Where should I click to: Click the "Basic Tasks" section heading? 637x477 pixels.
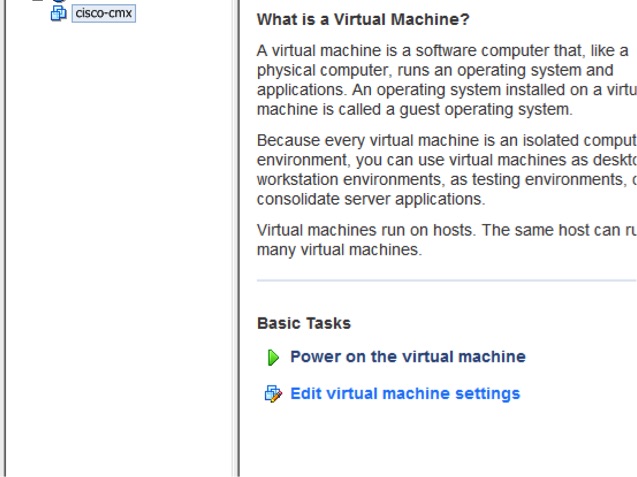(x=304, y=323)
